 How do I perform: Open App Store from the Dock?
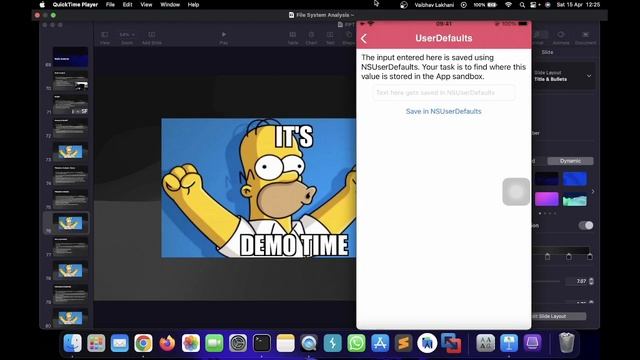coord(380,343)
